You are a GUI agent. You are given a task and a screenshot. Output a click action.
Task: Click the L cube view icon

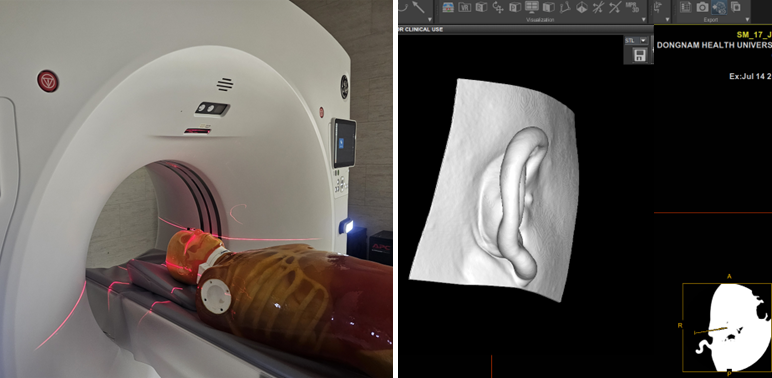pos(548,7)
